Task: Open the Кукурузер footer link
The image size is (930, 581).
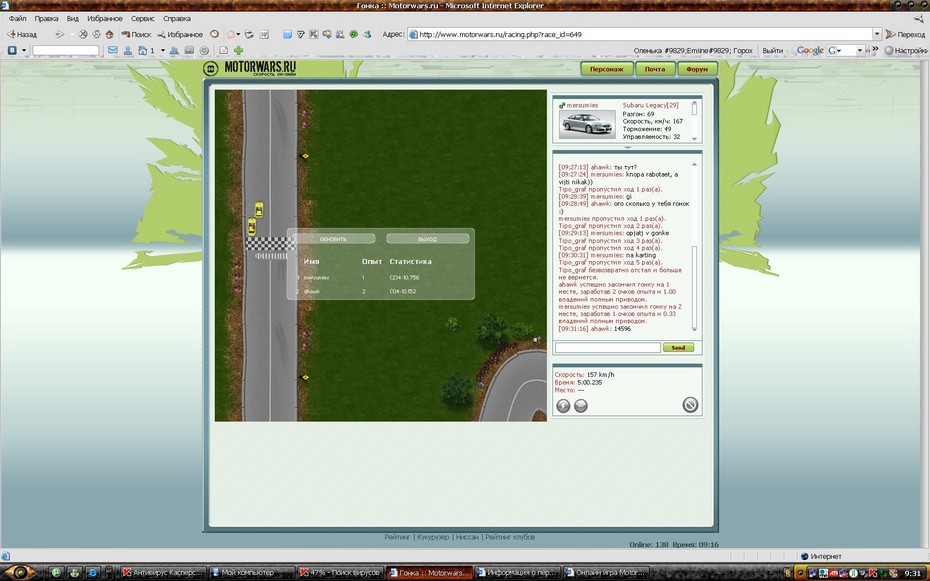Action: [433, 537]
